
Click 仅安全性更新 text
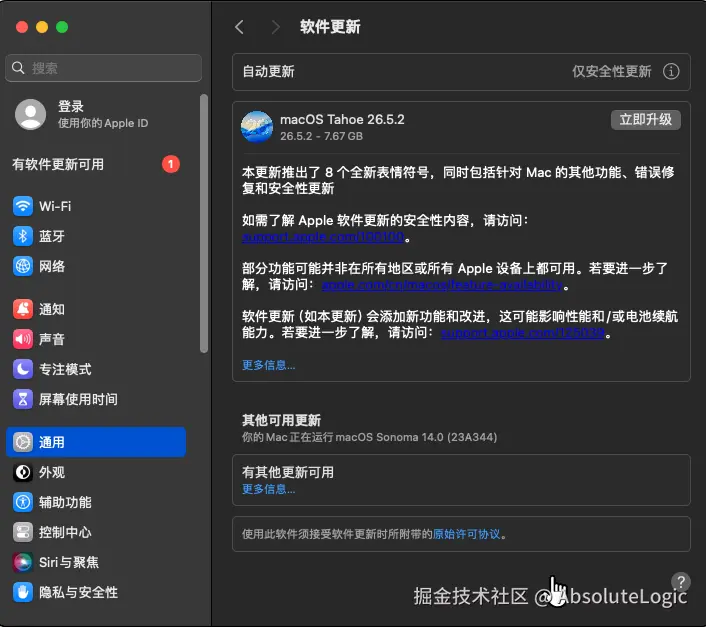611,72
